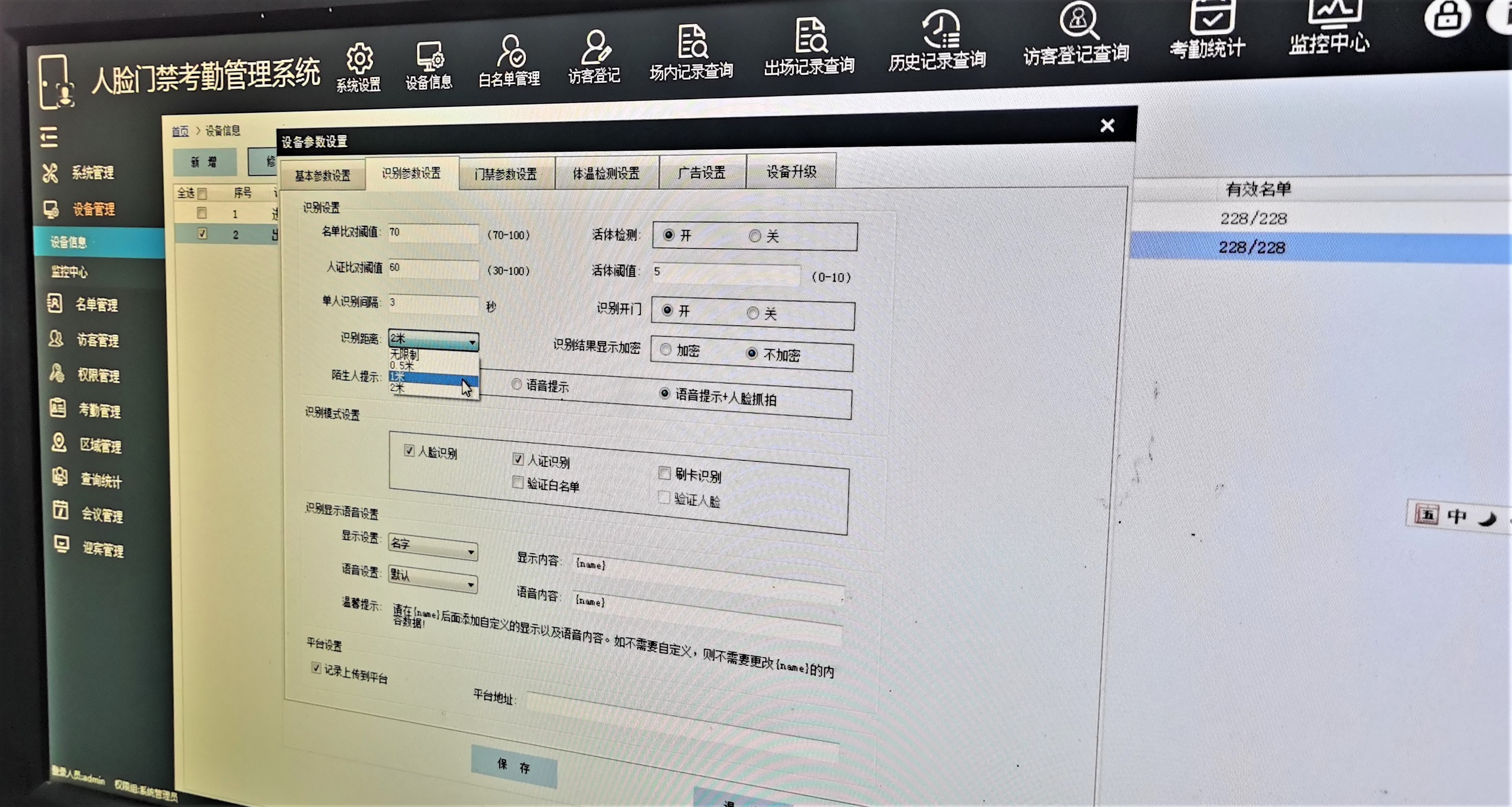
Task: Click the 新增 button
Action: tap(204, 162)
